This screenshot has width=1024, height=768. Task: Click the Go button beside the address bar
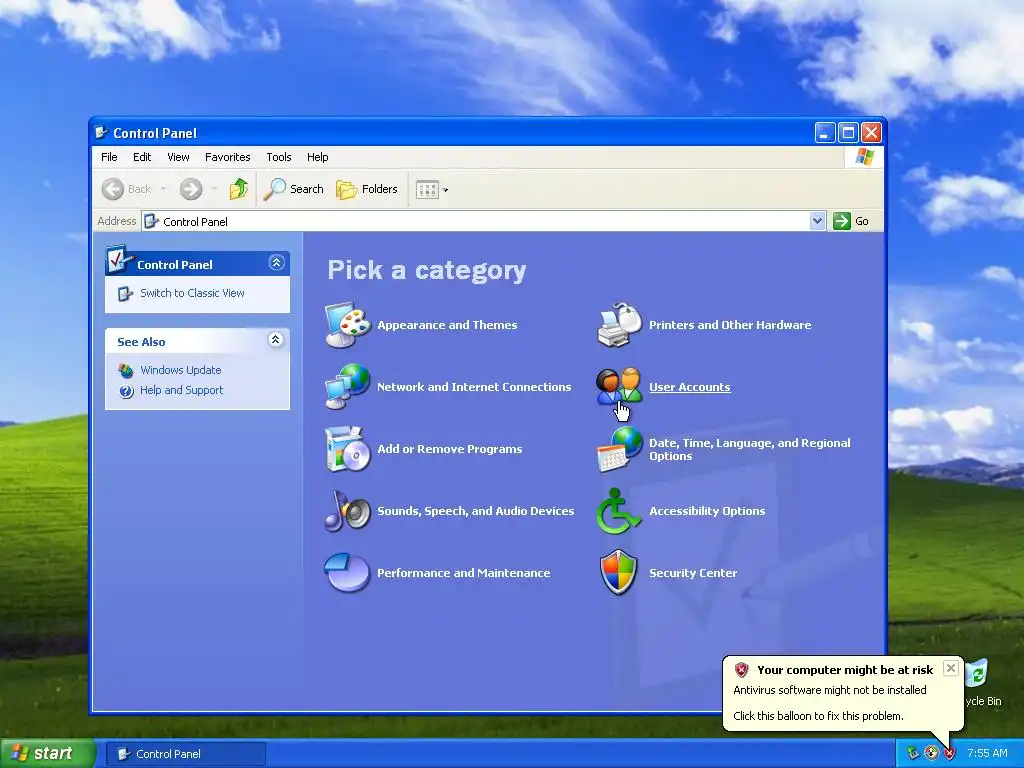coord(852,221)
